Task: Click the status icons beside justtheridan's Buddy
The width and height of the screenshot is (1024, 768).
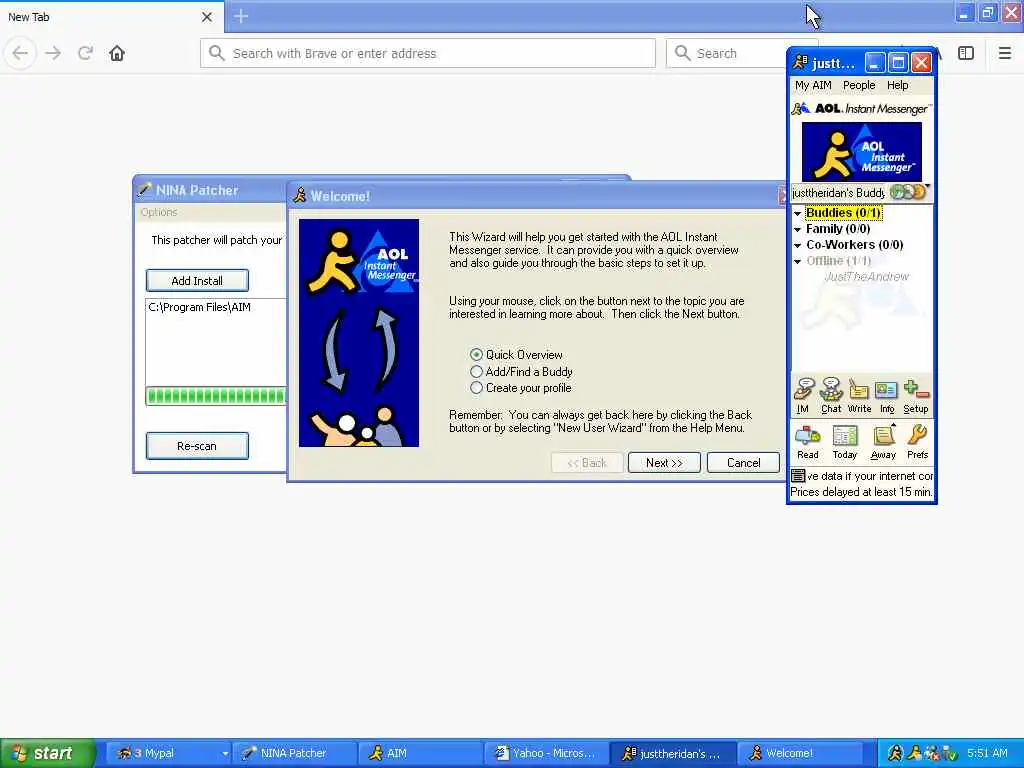Action: click(908, 192)
